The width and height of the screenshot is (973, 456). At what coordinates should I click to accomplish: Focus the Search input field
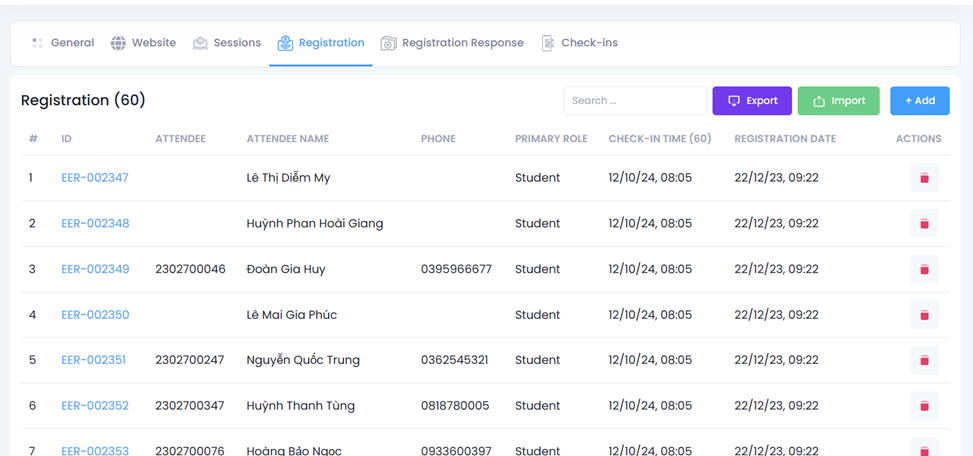pos(634,101)
